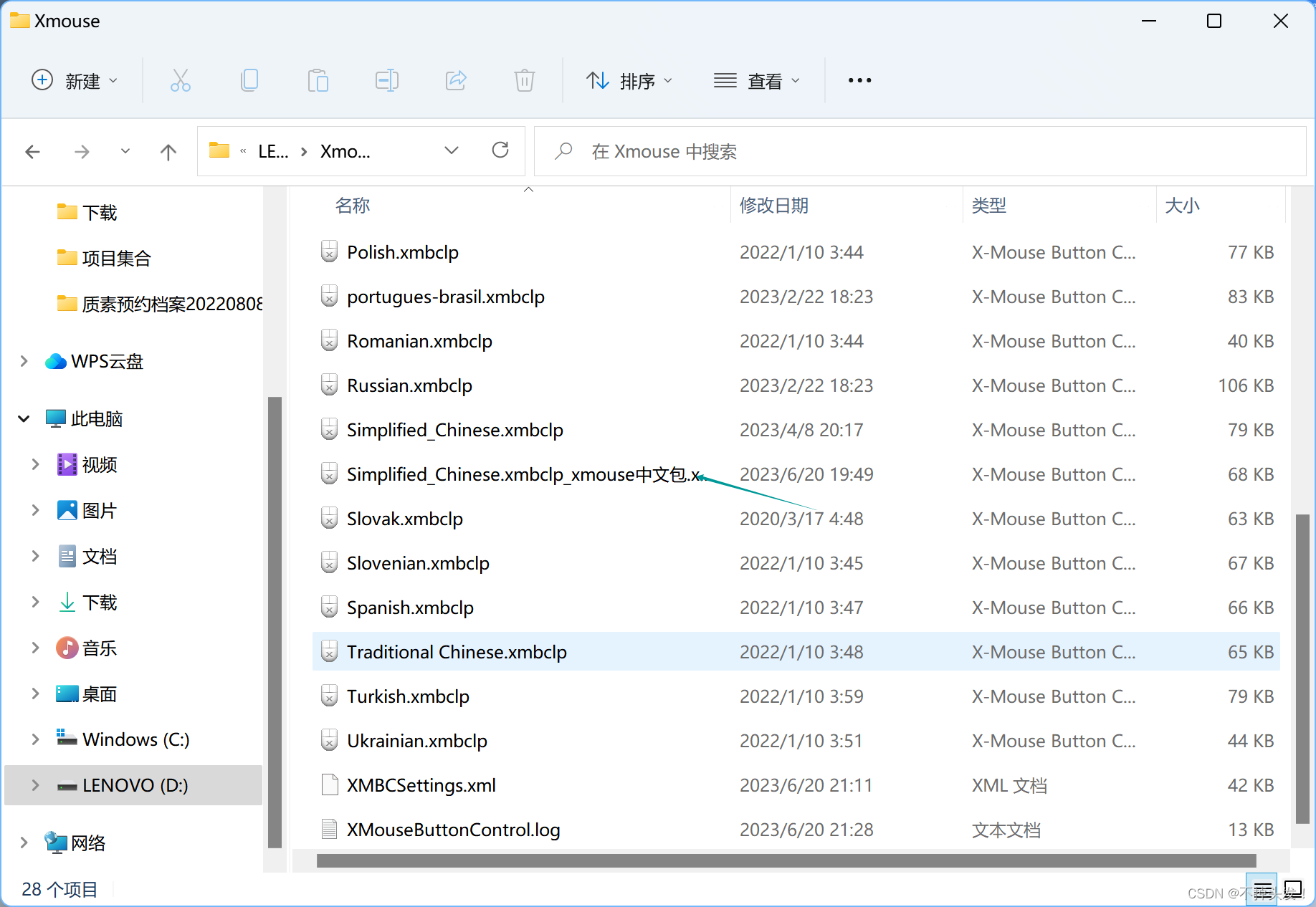1316x907 pixels.
Task: Click the file list vertical scrollbar
Action: [1302, 668]
